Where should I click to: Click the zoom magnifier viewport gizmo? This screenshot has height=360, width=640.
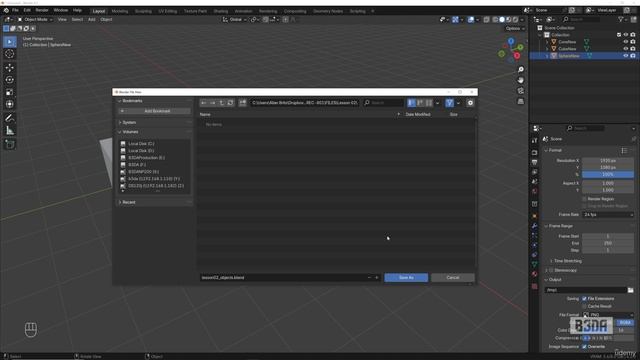520,70
